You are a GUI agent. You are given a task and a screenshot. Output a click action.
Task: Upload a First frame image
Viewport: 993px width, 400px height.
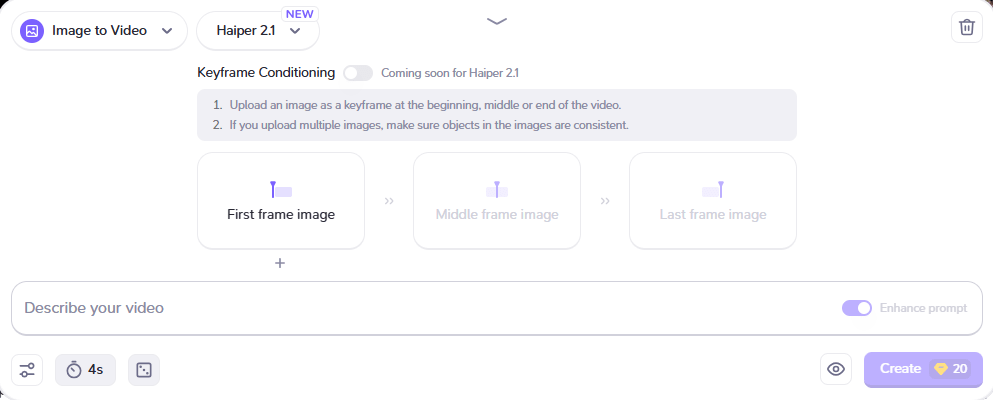281,200
